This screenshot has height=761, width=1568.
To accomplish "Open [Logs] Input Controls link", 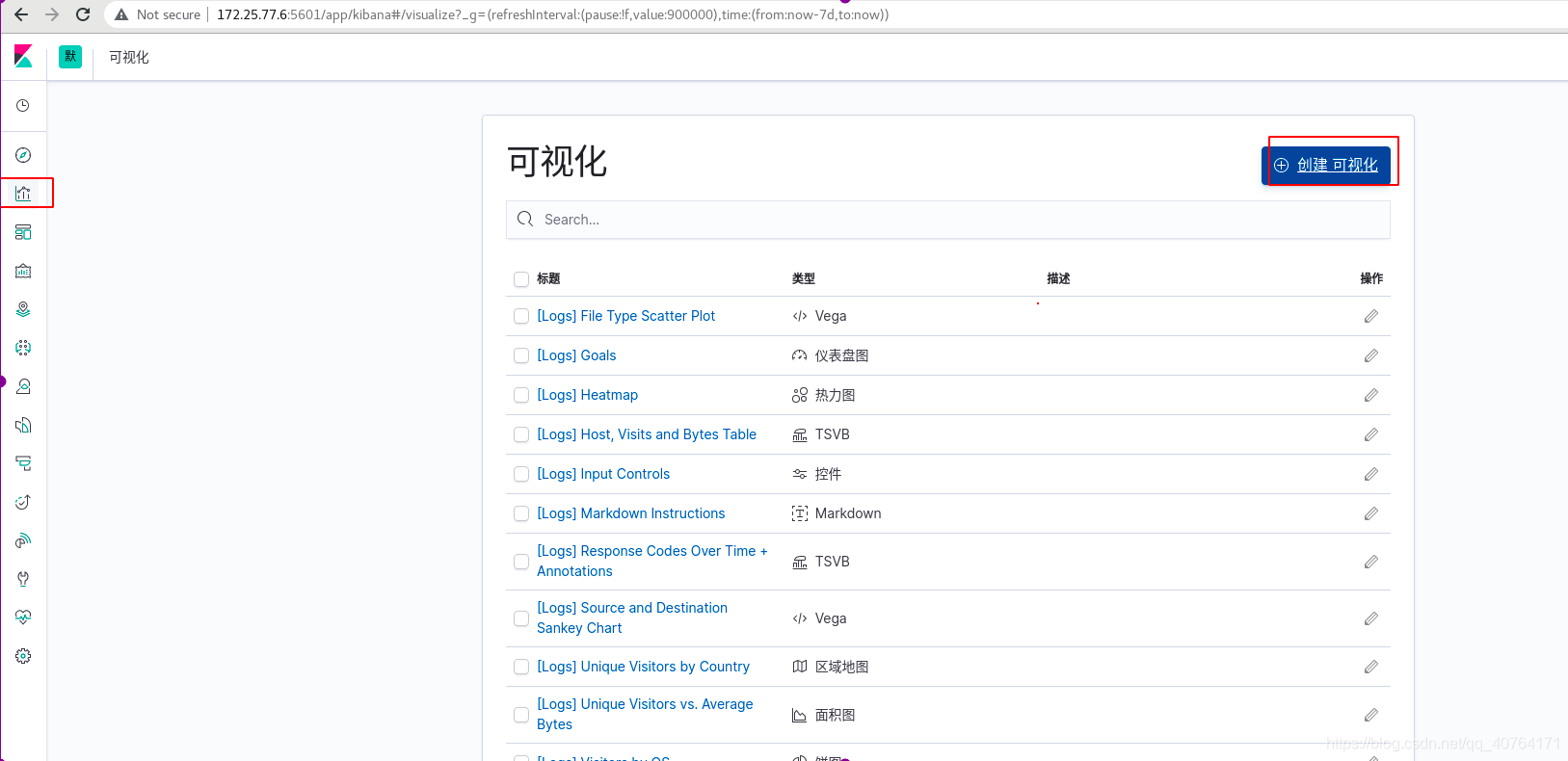I will [x=603, y=474].
